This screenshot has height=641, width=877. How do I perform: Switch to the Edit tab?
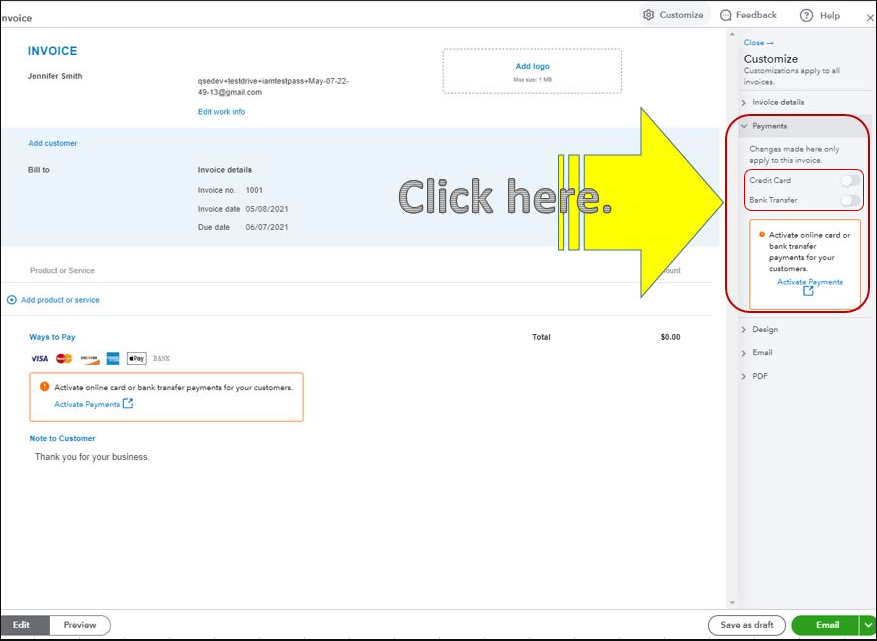pos(23,625)
